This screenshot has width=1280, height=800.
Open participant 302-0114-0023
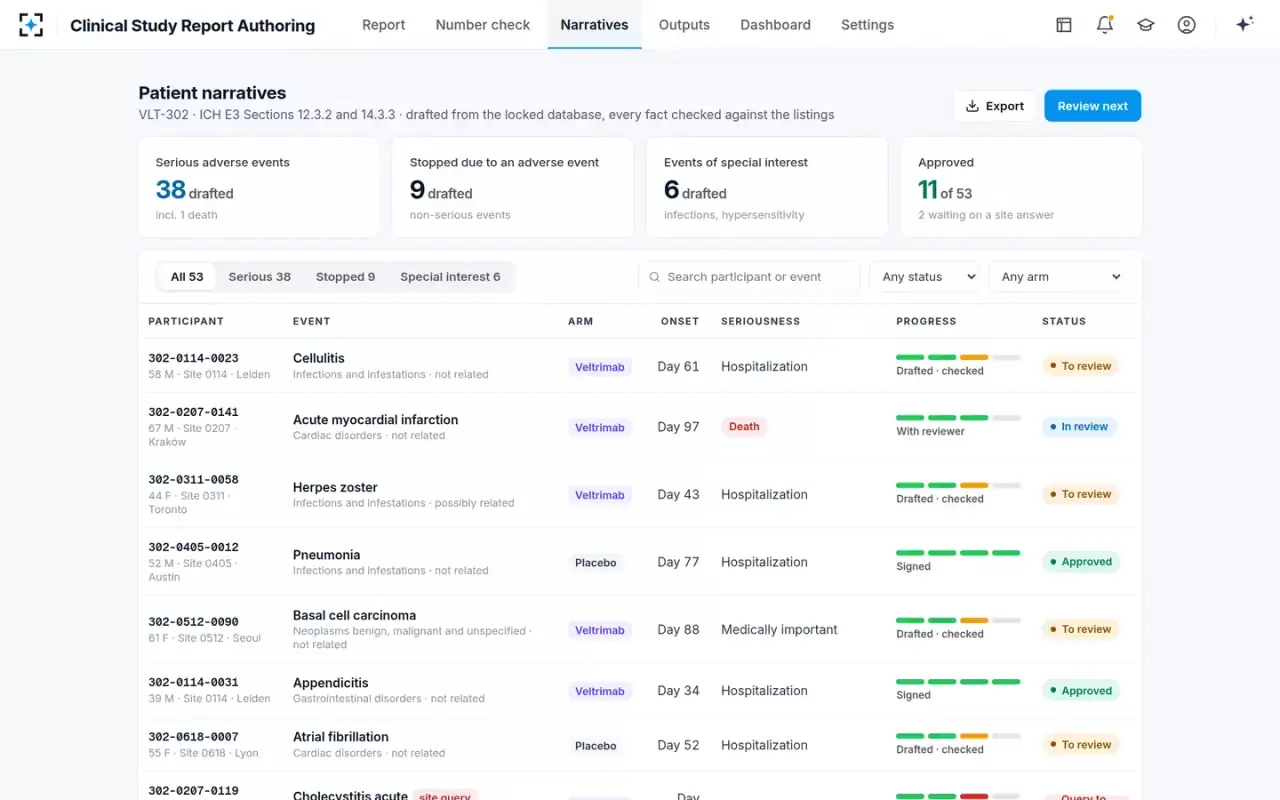pyautogui.click(x=193, y=358)
